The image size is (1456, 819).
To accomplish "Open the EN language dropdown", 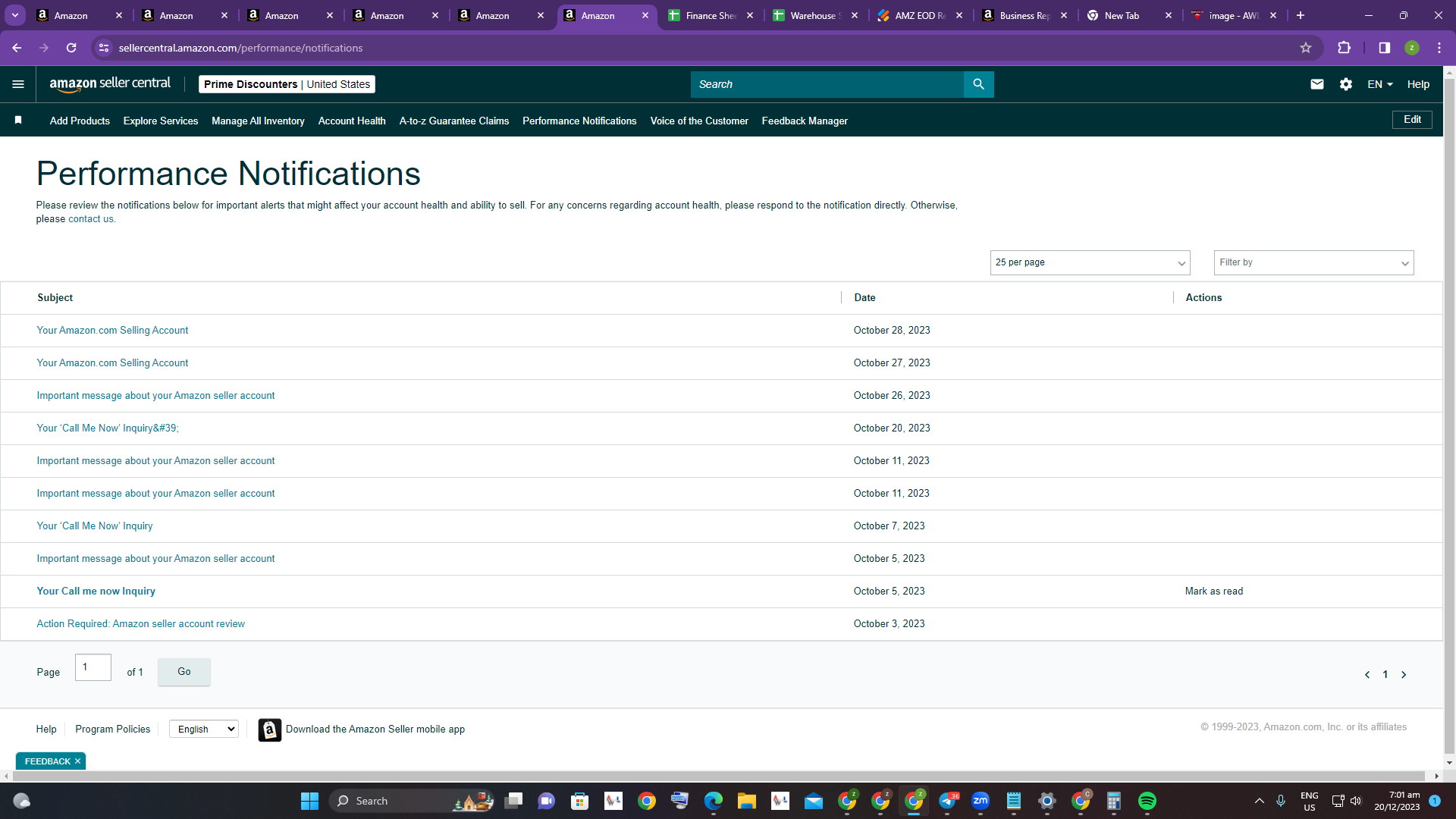I will pyautogui.click(x=1380, y=84).
